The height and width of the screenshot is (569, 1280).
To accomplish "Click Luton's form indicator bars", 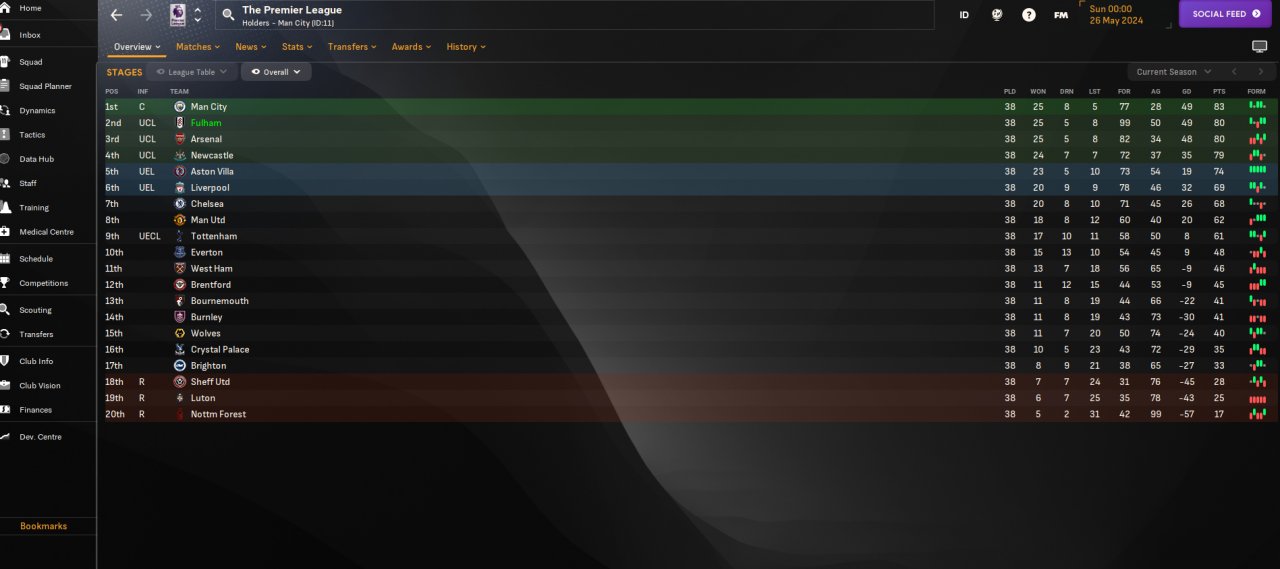I will click(1257, 398).
